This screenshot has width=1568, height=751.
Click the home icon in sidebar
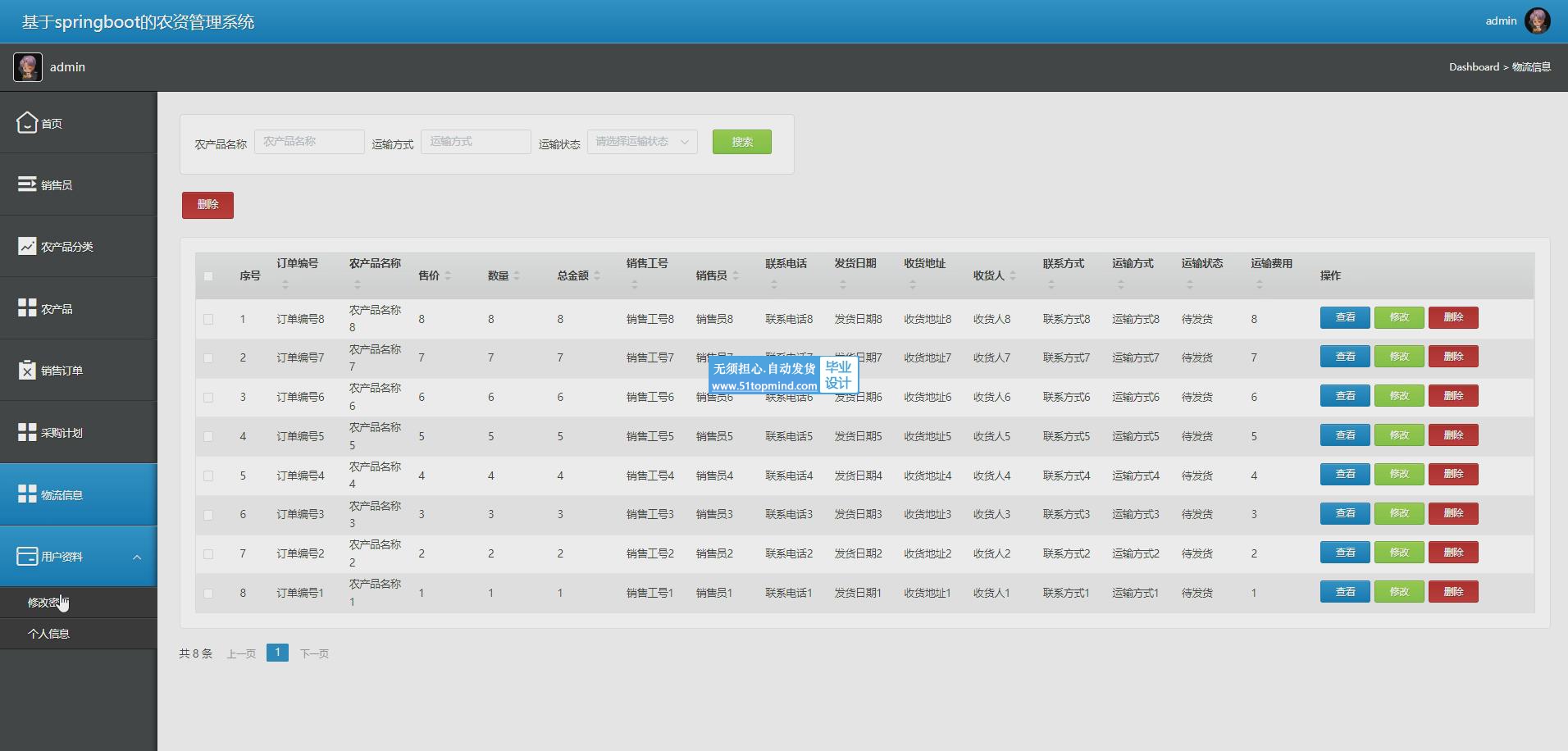pos(27,123)
